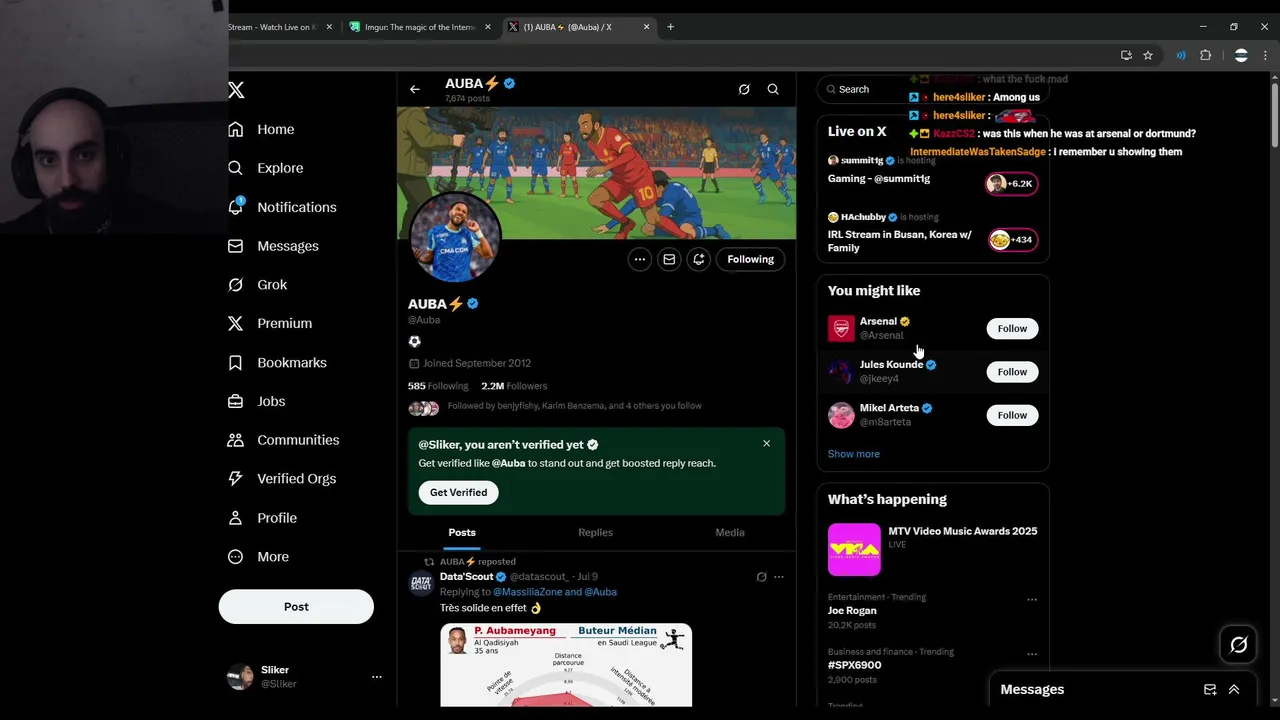Screen dimensions: 1280x720
Task: Open Bookmarks page
Action: tap(277, 362)
